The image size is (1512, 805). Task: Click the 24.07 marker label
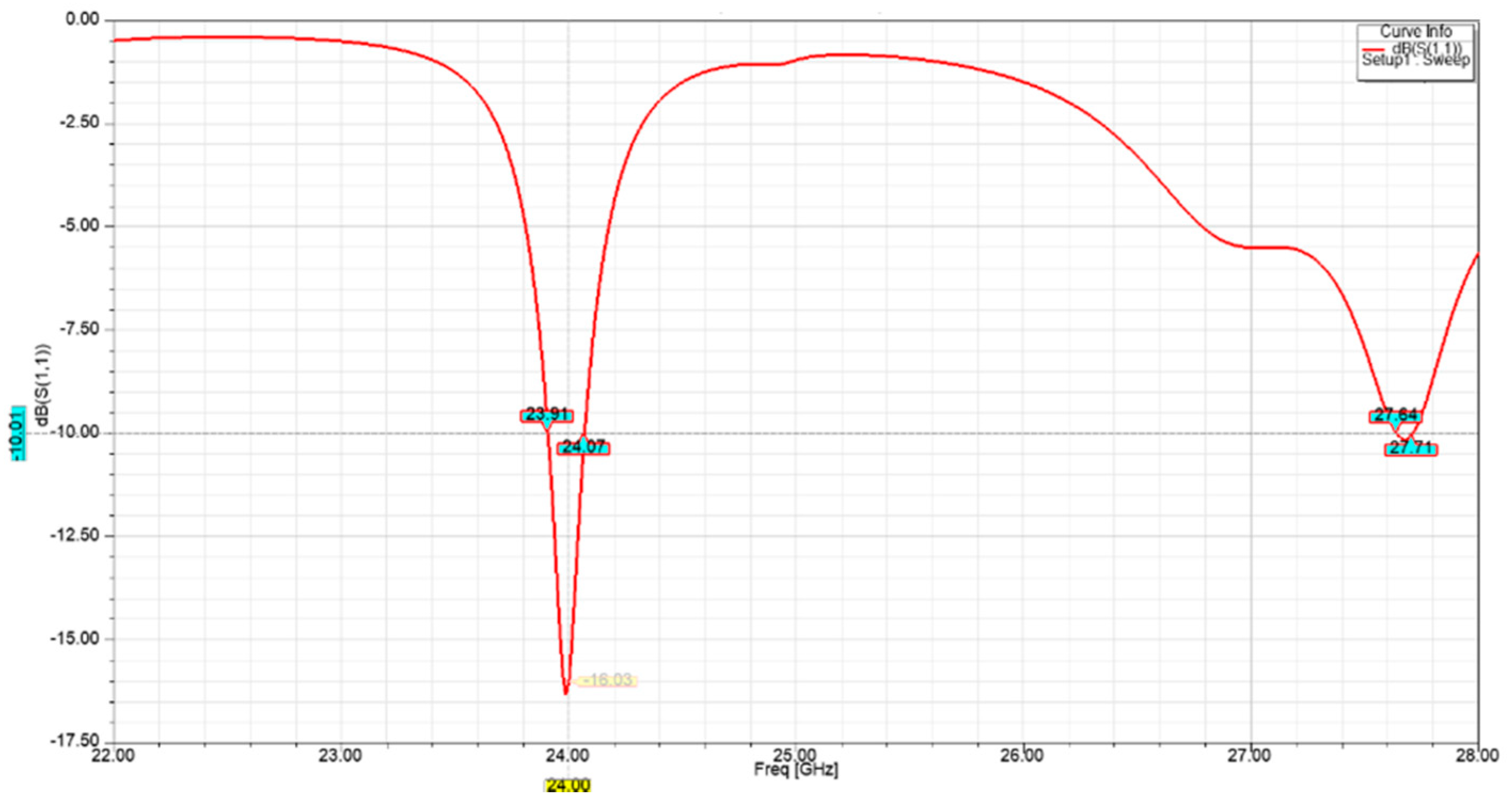(x=583, y=448)
